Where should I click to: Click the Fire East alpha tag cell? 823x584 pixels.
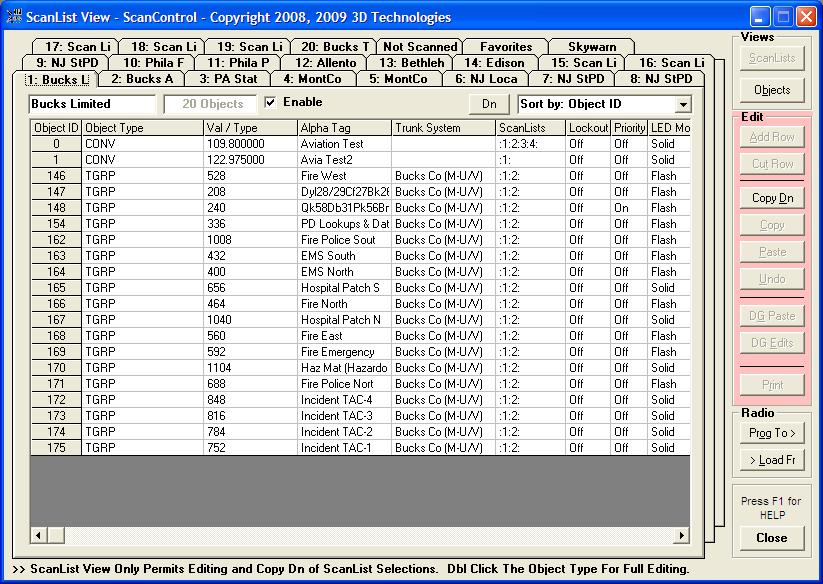(345, 336)
